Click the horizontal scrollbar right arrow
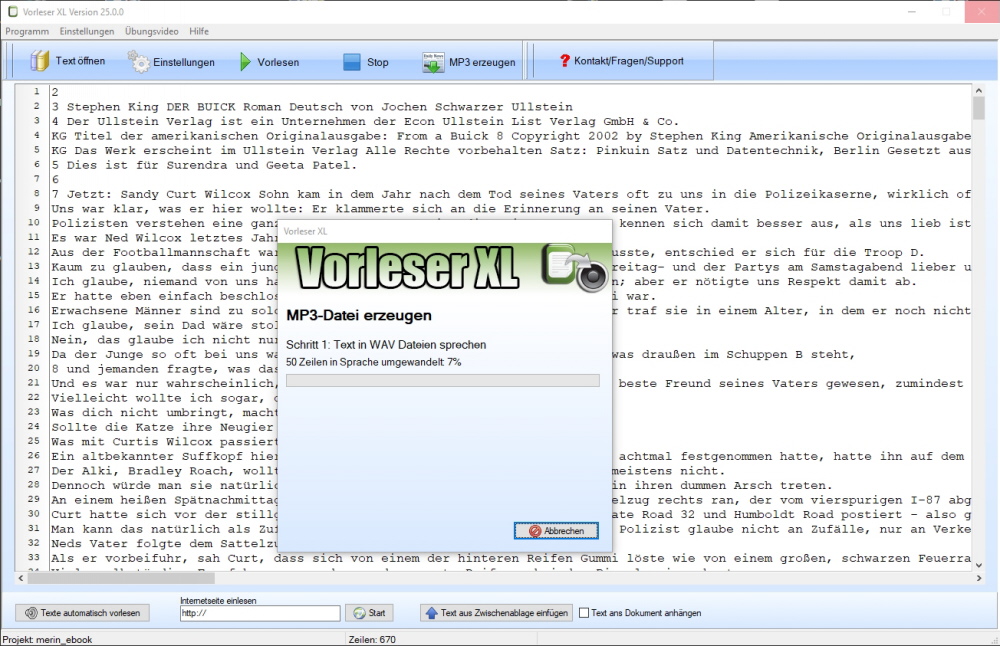The height and width of the screenshot is (646, 1000). tap(979, 578)
